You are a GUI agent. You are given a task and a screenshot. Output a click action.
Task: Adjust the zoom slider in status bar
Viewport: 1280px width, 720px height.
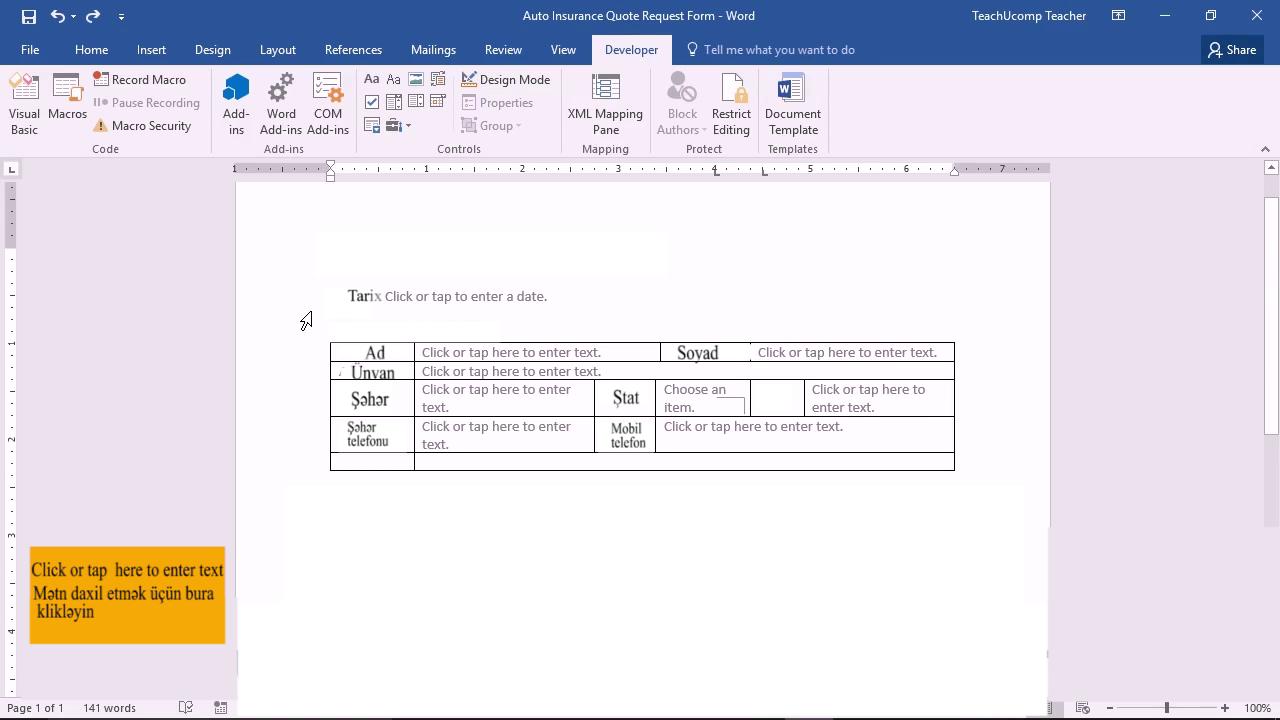pos(1166,708)
